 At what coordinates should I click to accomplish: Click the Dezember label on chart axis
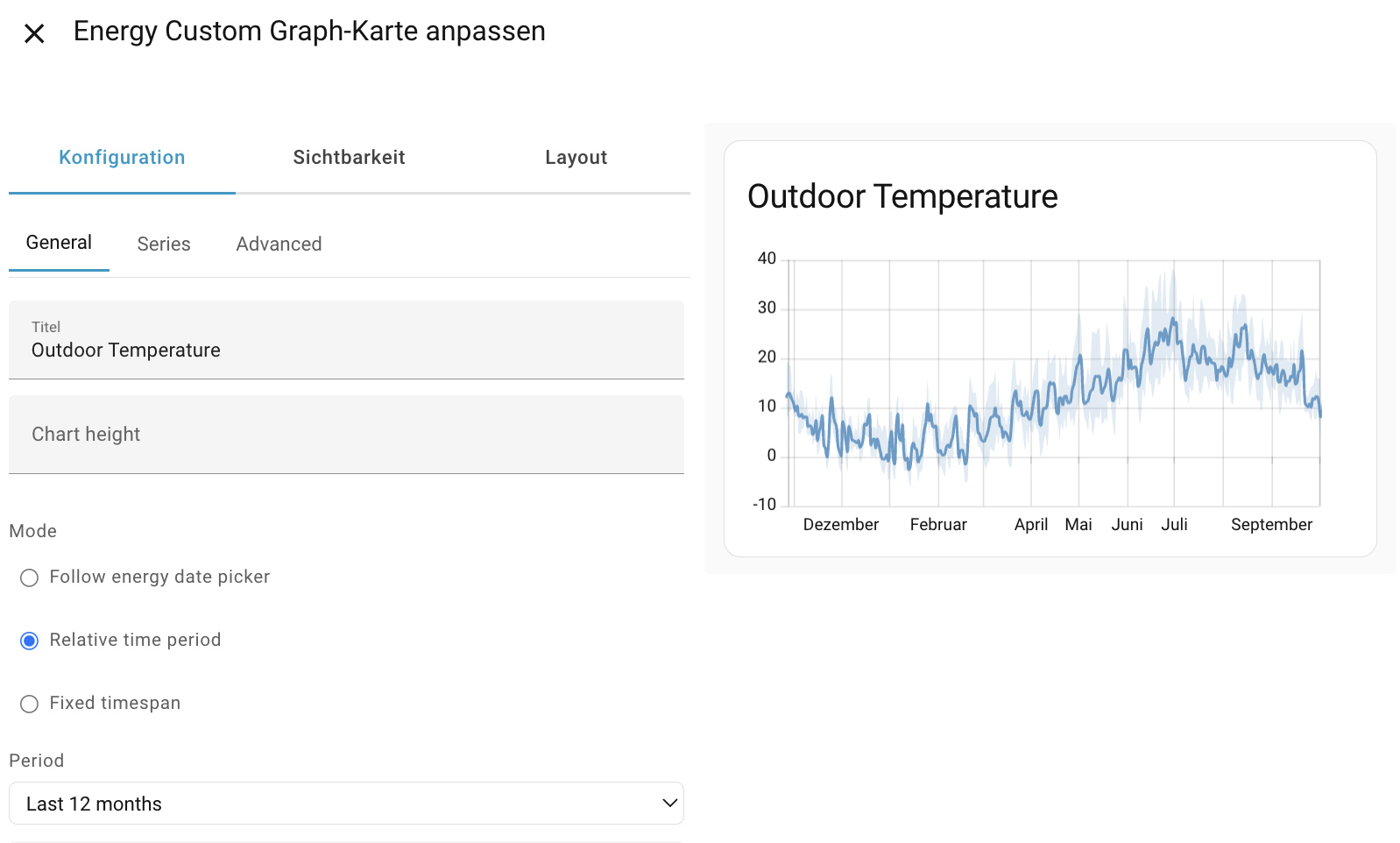(x=840, y=525)
